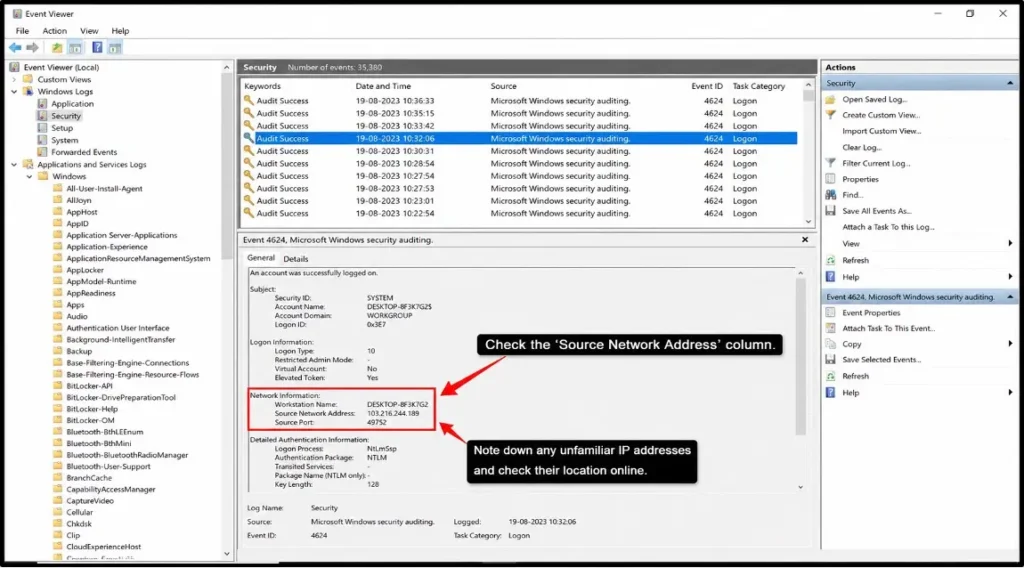Select the General tab
1024x568 pixels.
(x=261, y=259)
